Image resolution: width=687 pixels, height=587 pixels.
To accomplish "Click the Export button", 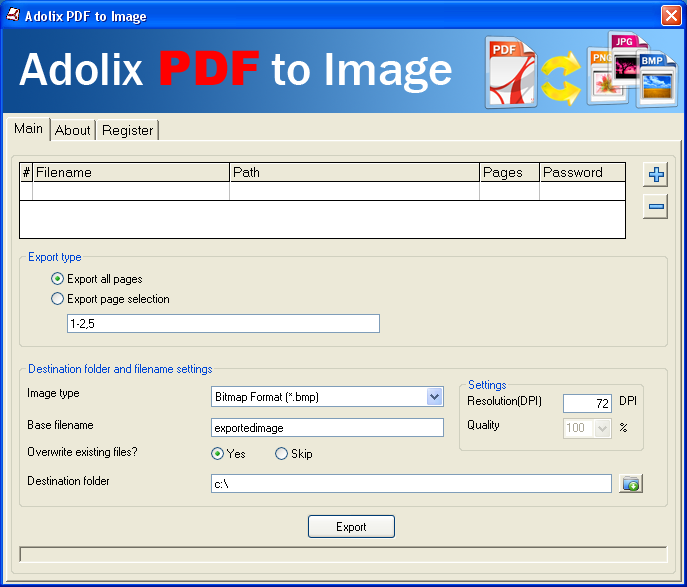I will coord(351,527).
